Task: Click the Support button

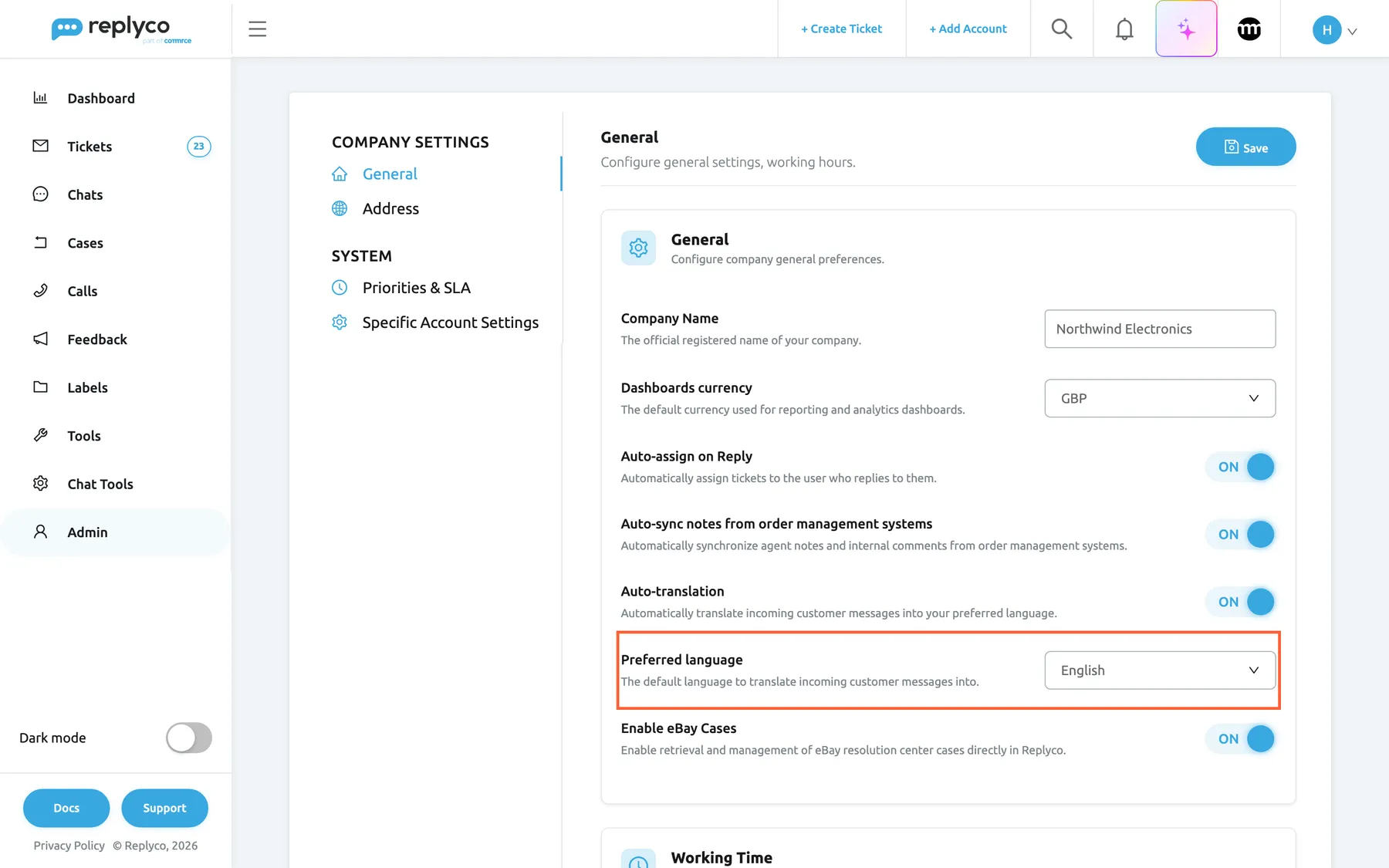Action: 164,808
